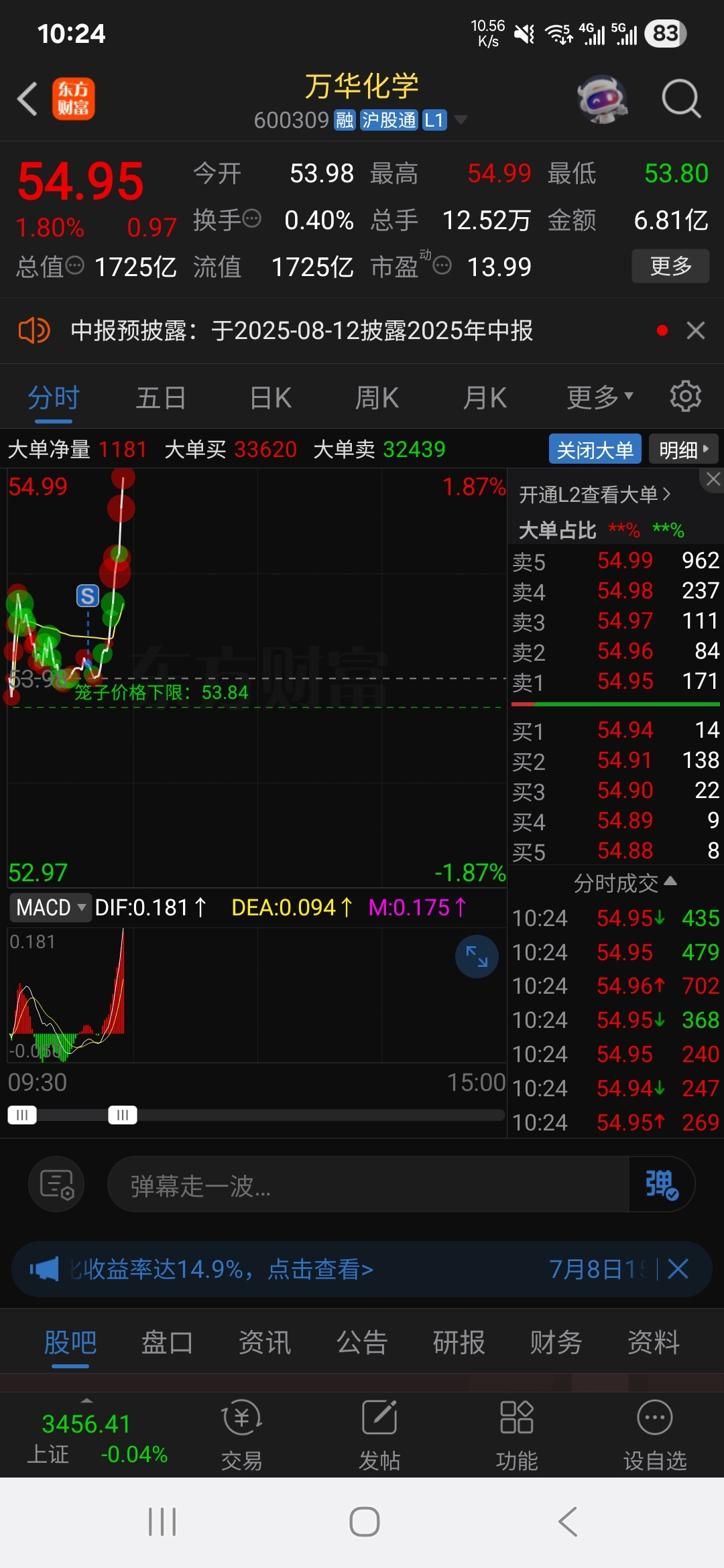Open the bullet comment settings icon
724x1568 pixels.
pos(56,1184)
